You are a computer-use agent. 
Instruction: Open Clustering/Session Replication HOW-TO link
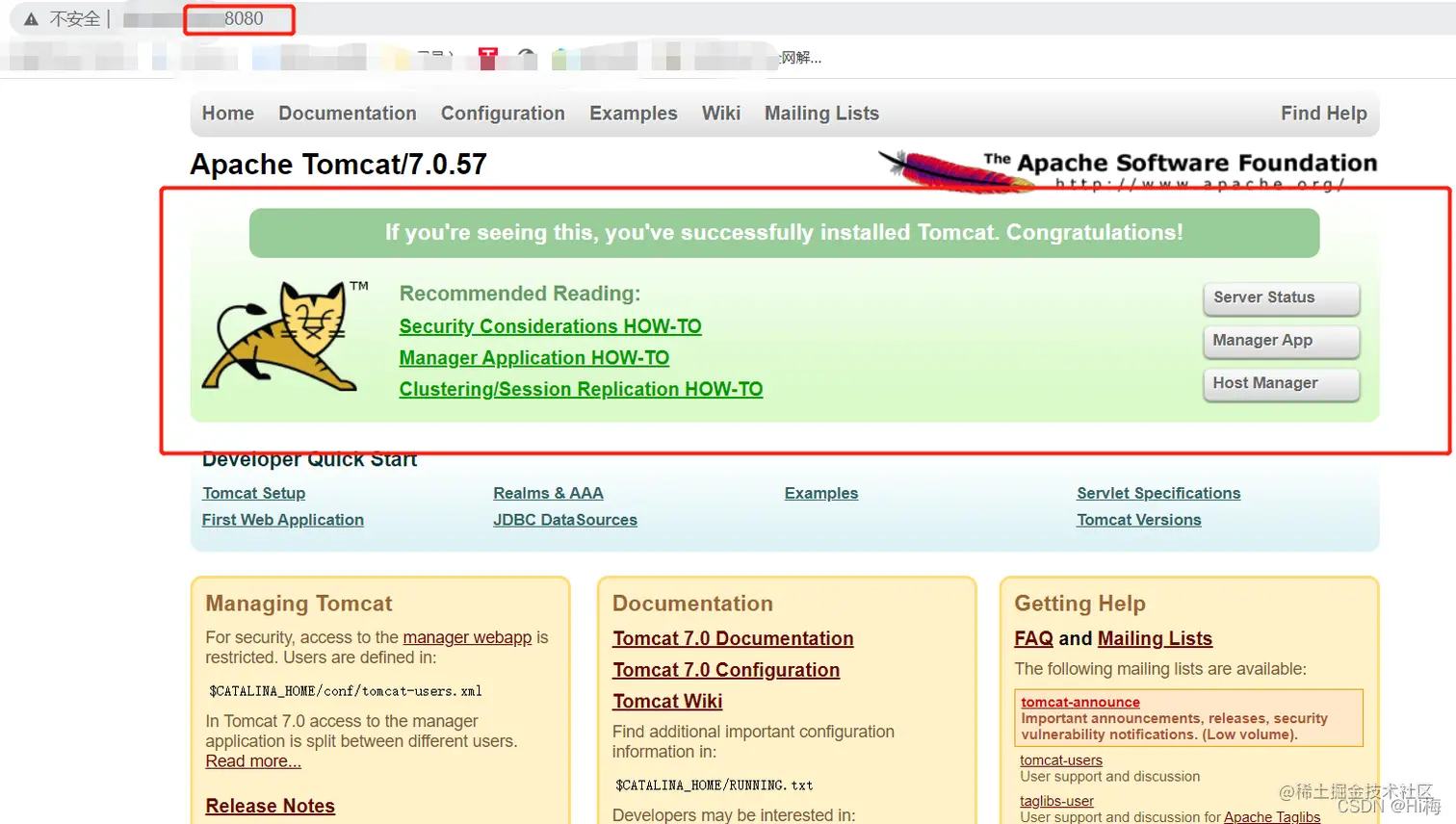coord(582,389)
